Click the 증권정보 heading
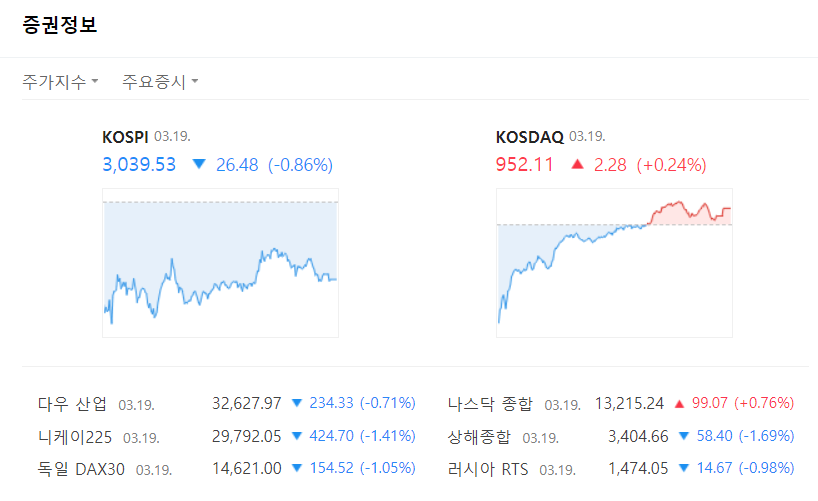818x501 pixels. (x=59, y=25)
